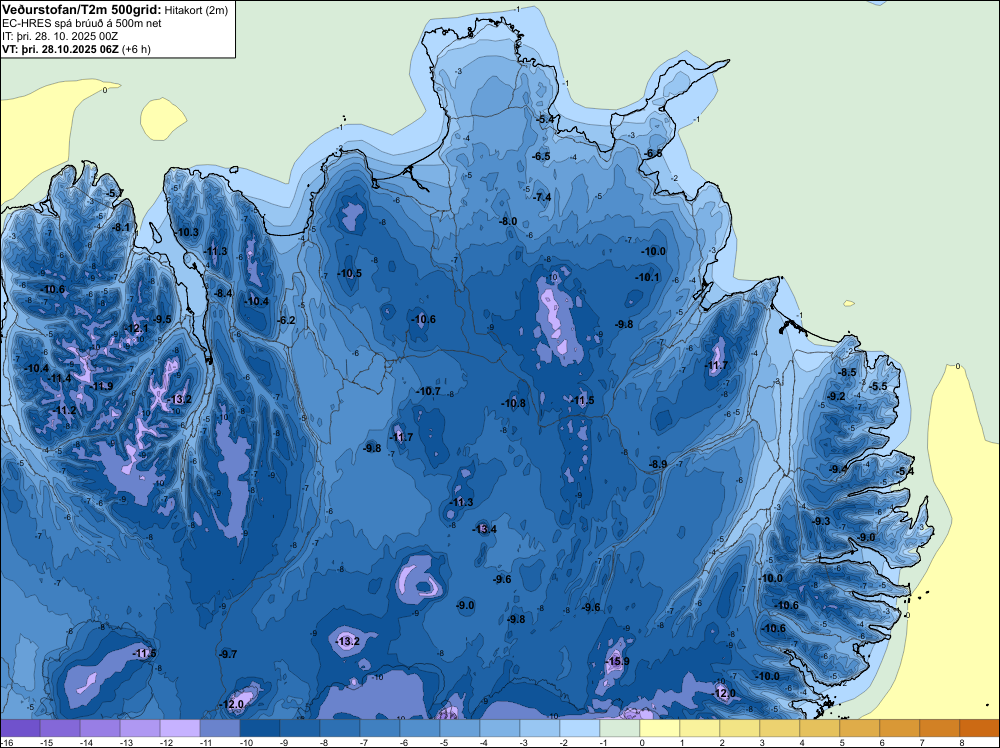Click the -10.5 temperature label
This screenshot has width=1000, height=748.
pos(349,273)
